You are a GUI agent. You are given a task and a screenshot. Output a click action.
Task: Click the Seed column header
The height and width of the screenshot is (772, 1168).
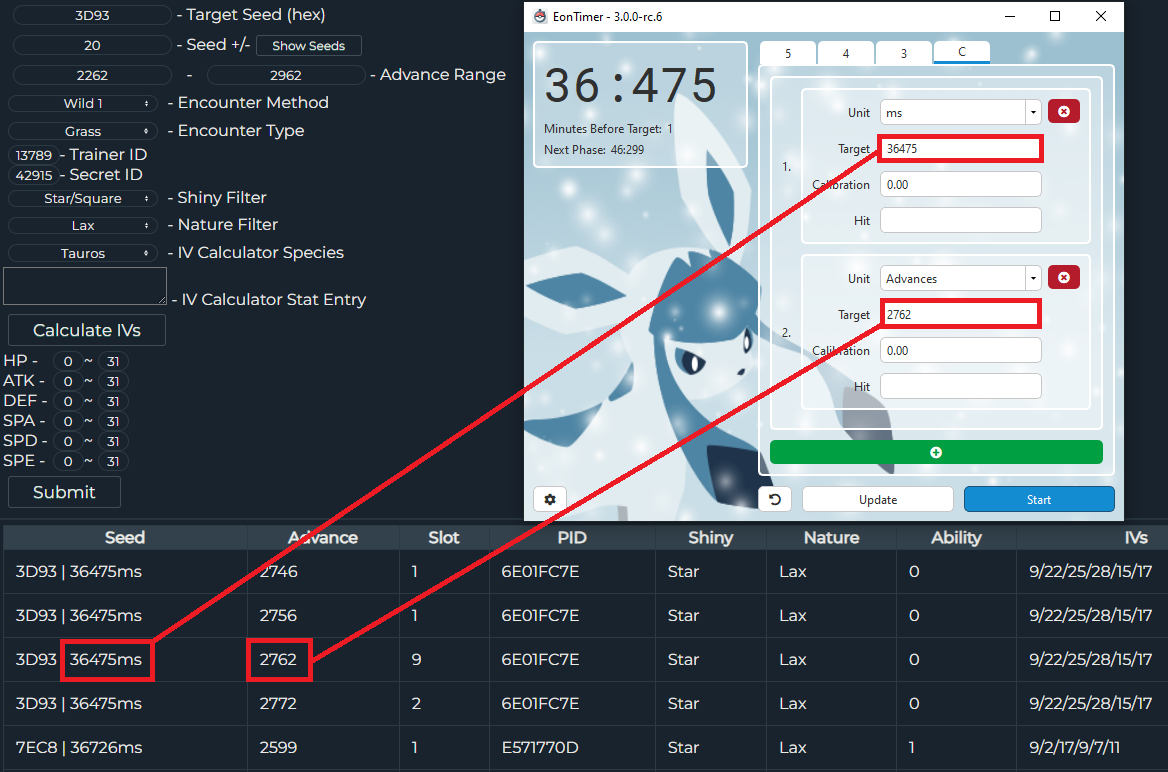pyautogui.click(x=125, y=537)
